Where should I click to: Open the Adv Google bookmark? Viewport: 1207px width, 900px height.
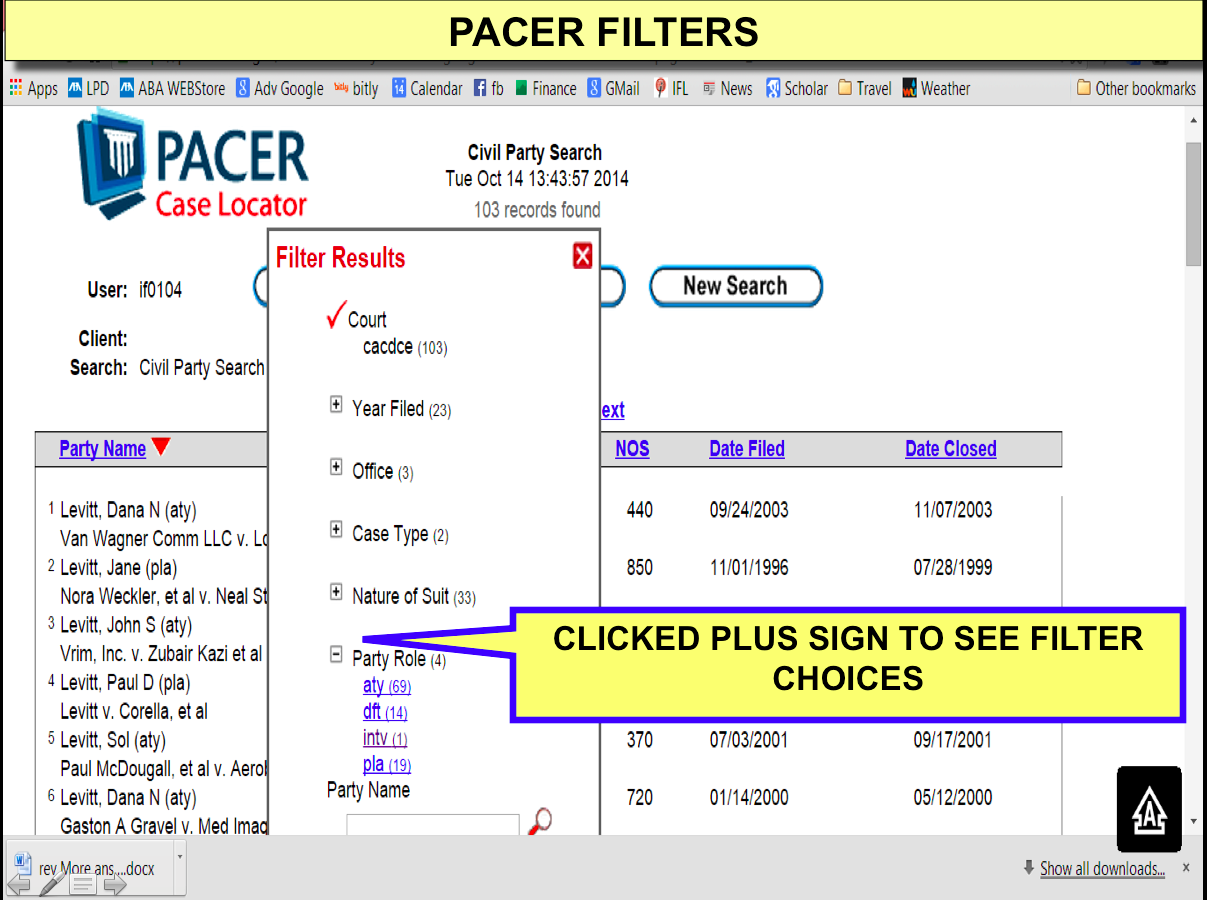coord(279,88)
